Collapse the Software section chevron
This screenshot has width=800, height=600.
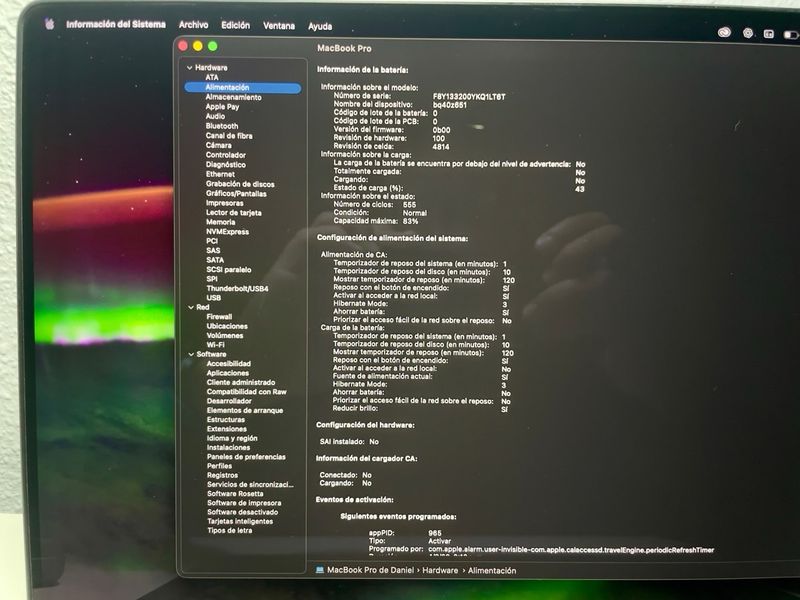tap(191, 354)
